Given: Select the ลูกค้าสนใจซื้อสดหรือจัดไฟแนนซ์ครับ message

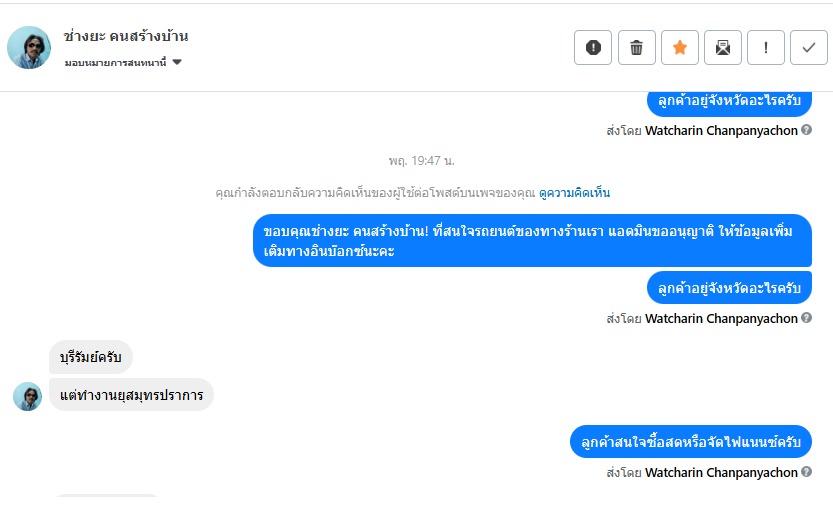Looking at the screenshot, I should 690,442.
